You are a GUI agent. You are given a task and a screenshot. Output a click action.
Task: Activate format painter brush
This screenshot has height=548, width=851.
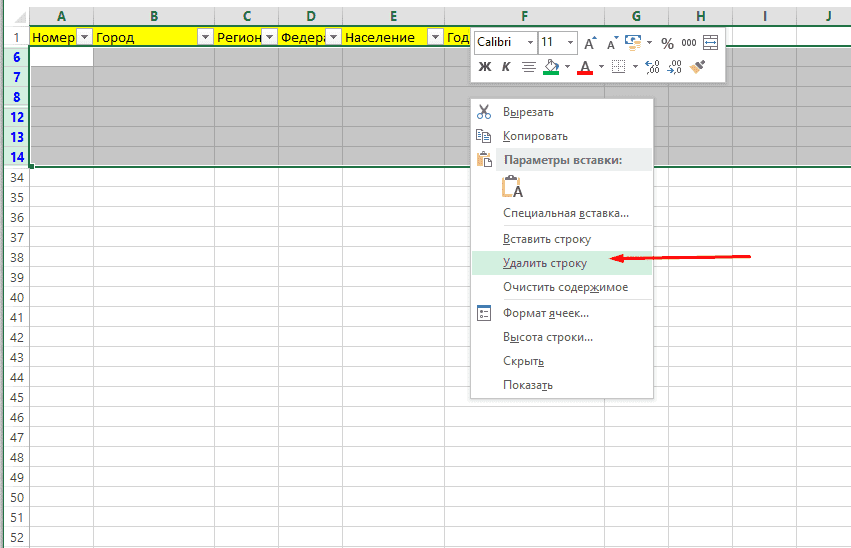697,67
